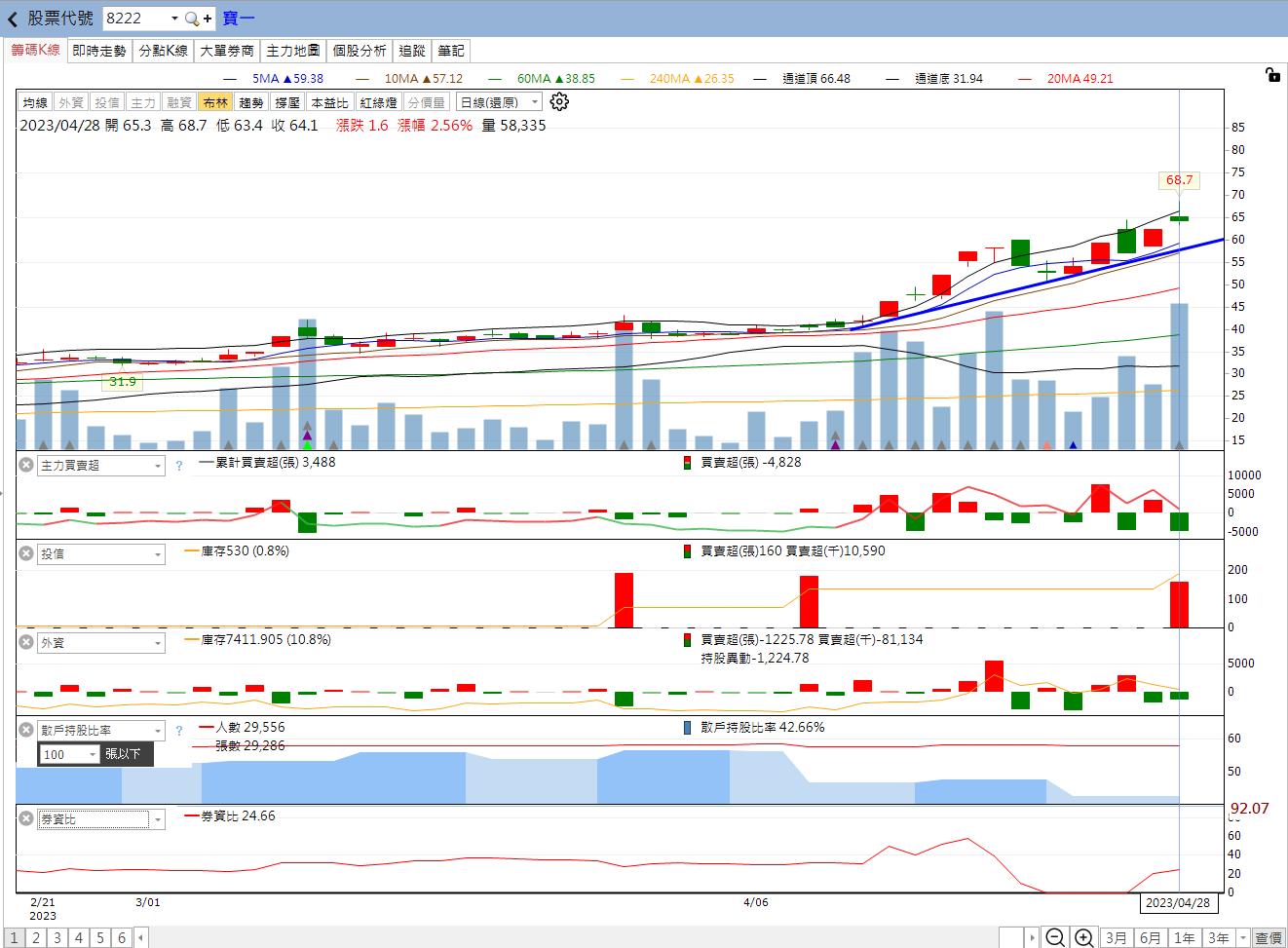
Task: Select layout page 3
Action: 57,937
